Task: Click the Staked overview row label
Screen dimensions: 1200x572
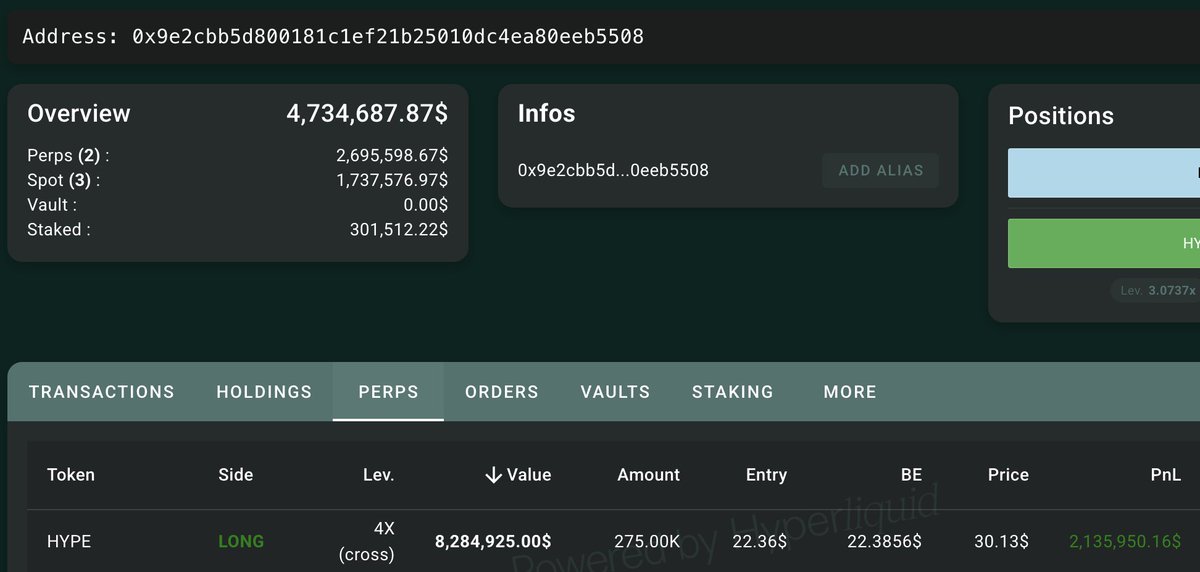Action: [x=59, y=230]
